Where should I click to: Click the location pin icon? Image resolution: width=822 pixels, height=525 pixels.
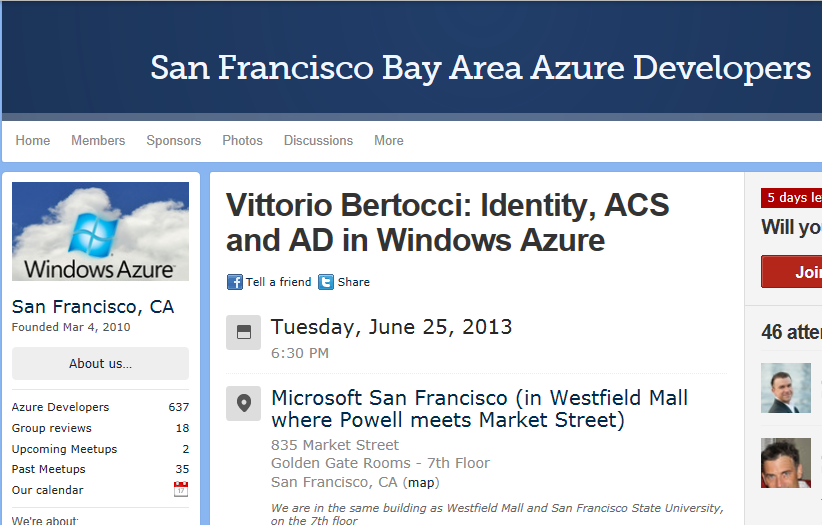click(243, 403)
